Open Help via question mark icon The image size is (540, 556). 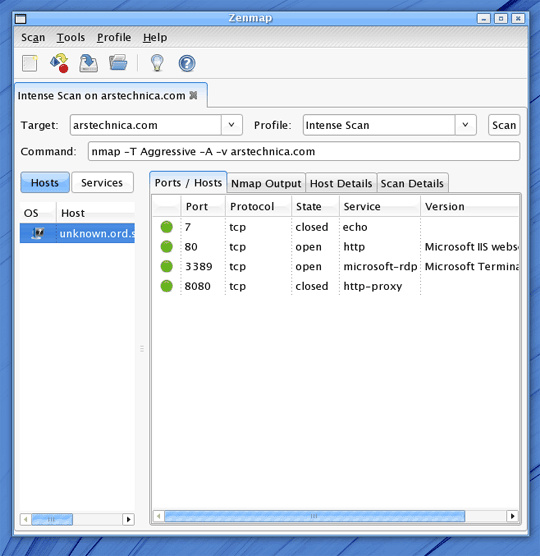click(187, 63)
